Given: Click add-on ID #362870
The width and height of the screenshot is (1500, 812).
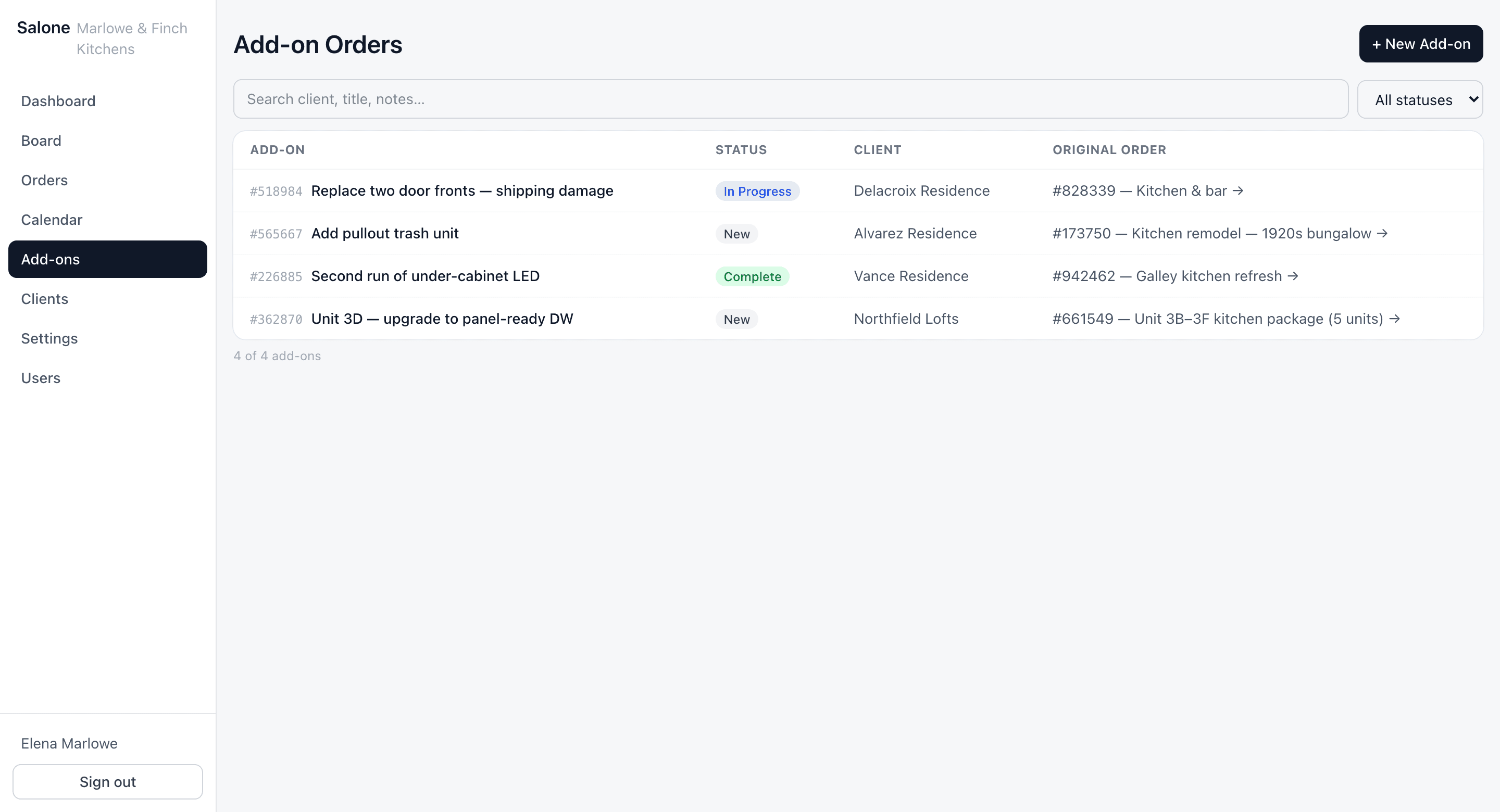Looking at the screenshot, I should (x=276, y=320).
